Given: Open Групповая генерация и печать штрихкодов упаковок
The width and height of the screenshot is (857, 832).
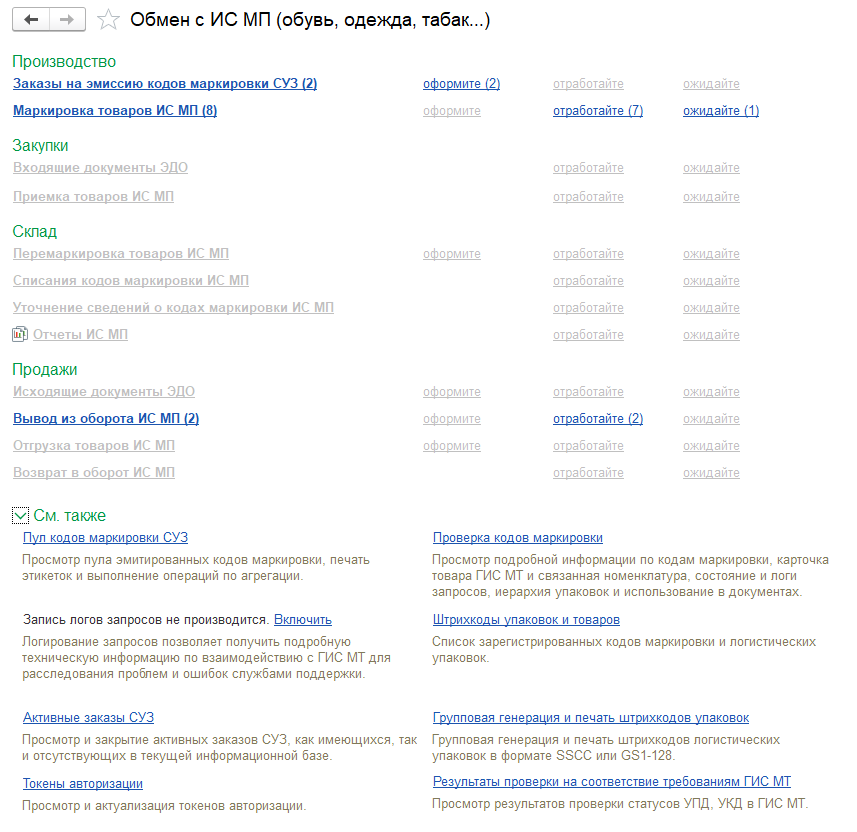Looking at the screenshot, I should pyautogui.click(x=591, y=717).
